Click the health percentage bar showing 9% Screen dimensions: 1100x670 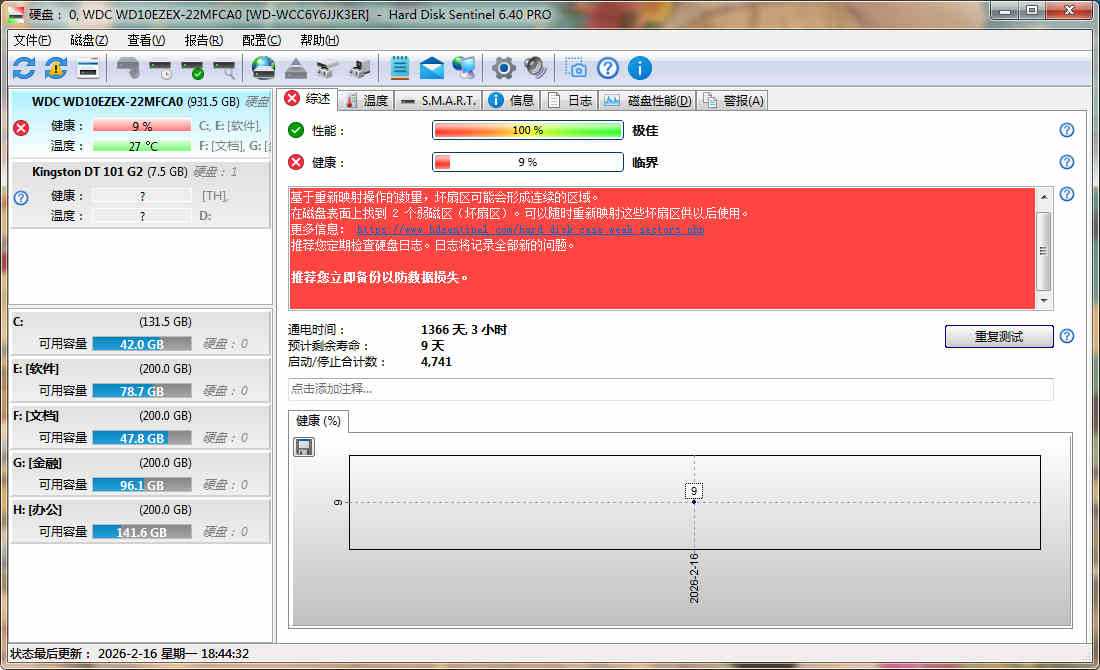click(527, 161)
